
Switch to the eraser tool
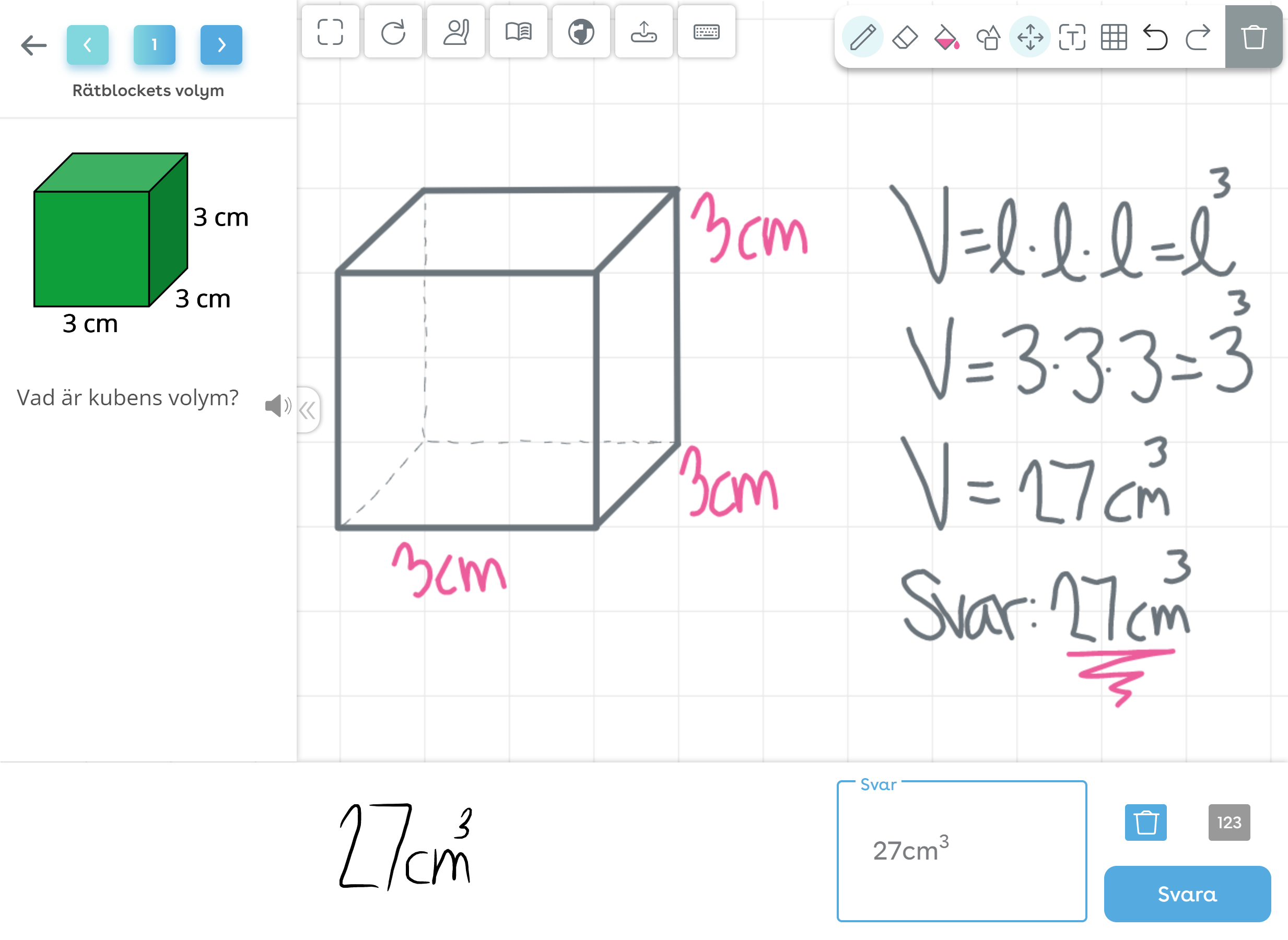(905, 37)
